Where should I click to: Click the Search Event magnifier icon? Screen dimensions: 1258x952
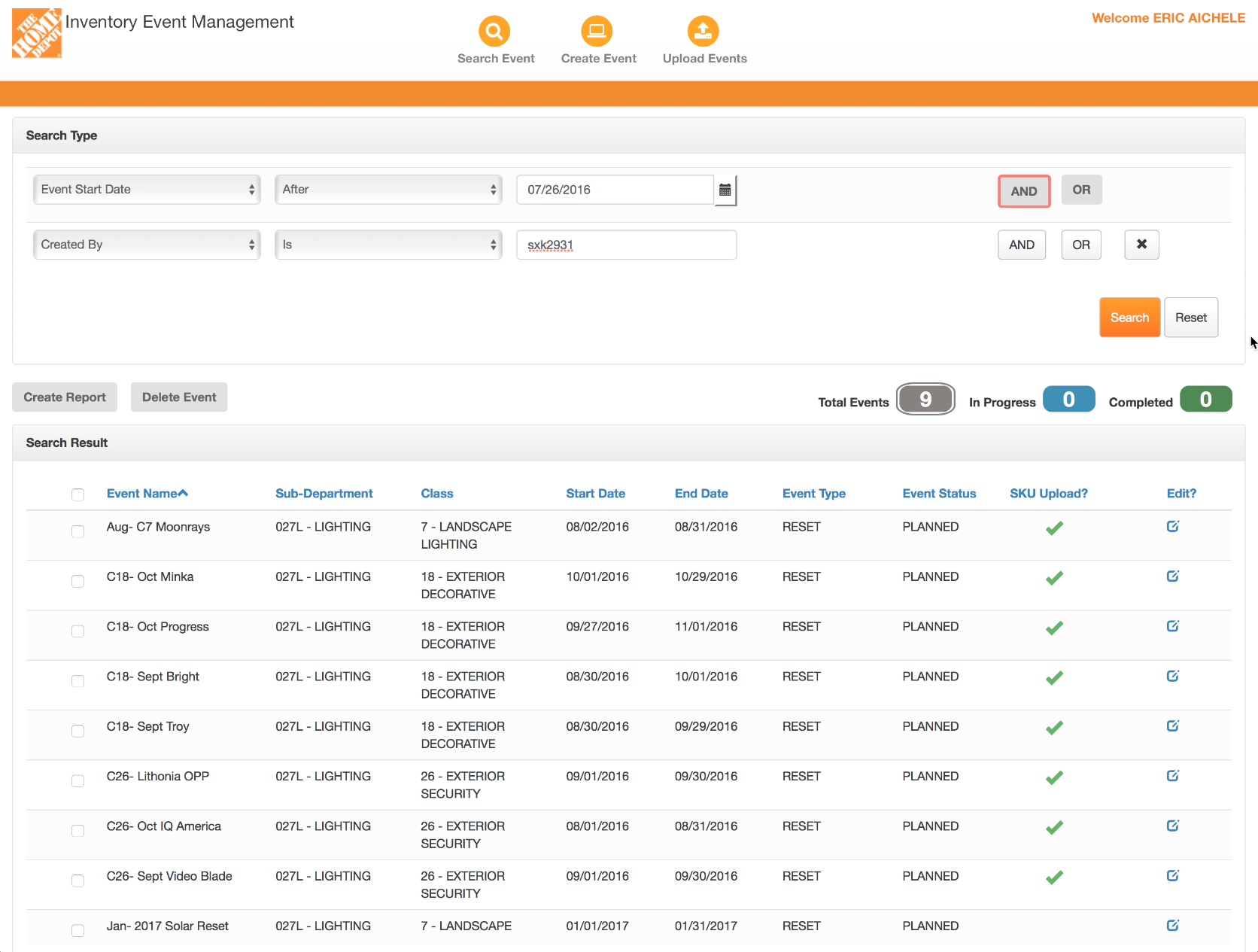point(494,32)
